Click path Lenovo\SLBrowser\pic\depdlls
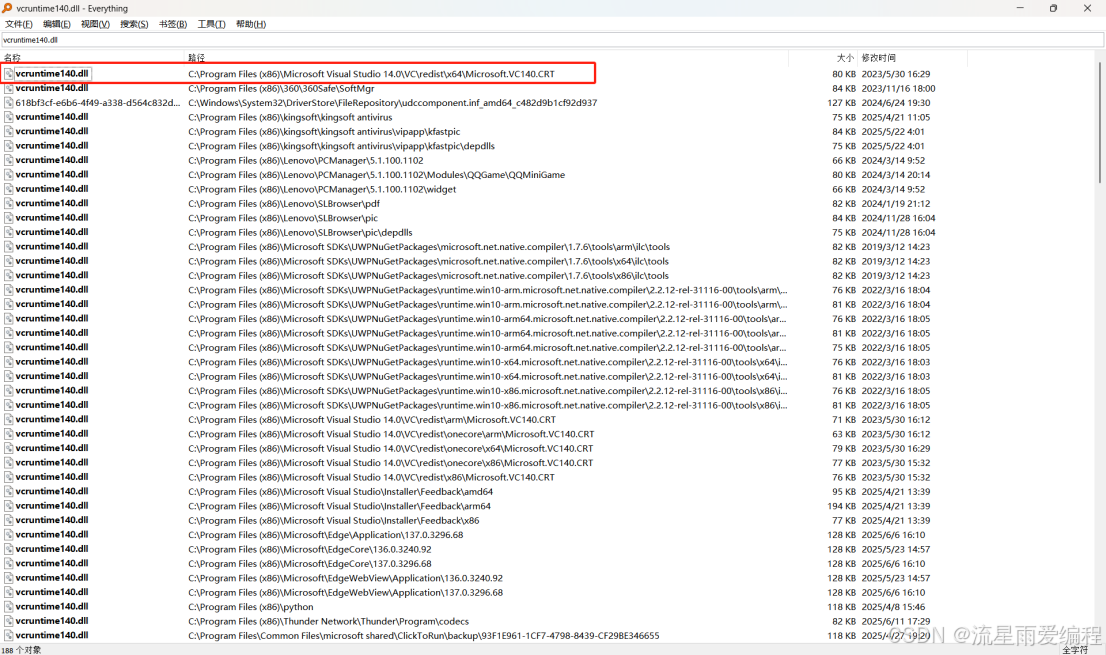 pos(300,233)
